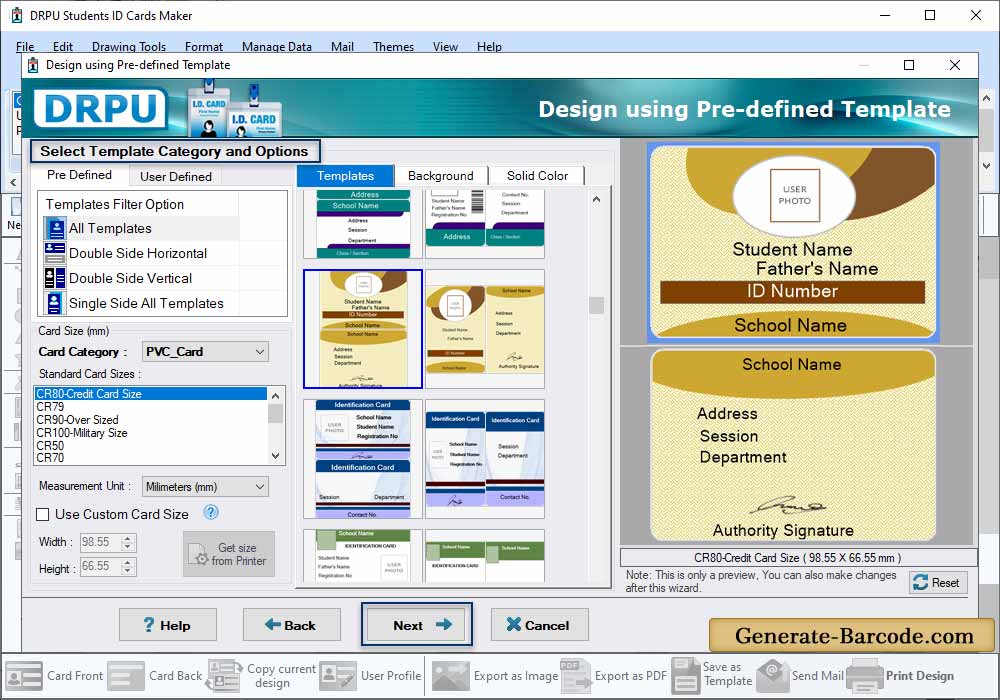The image size is (1000, 700).
Task: Select the green School Name vertical template thumbnail
Action: coord(363,555)
